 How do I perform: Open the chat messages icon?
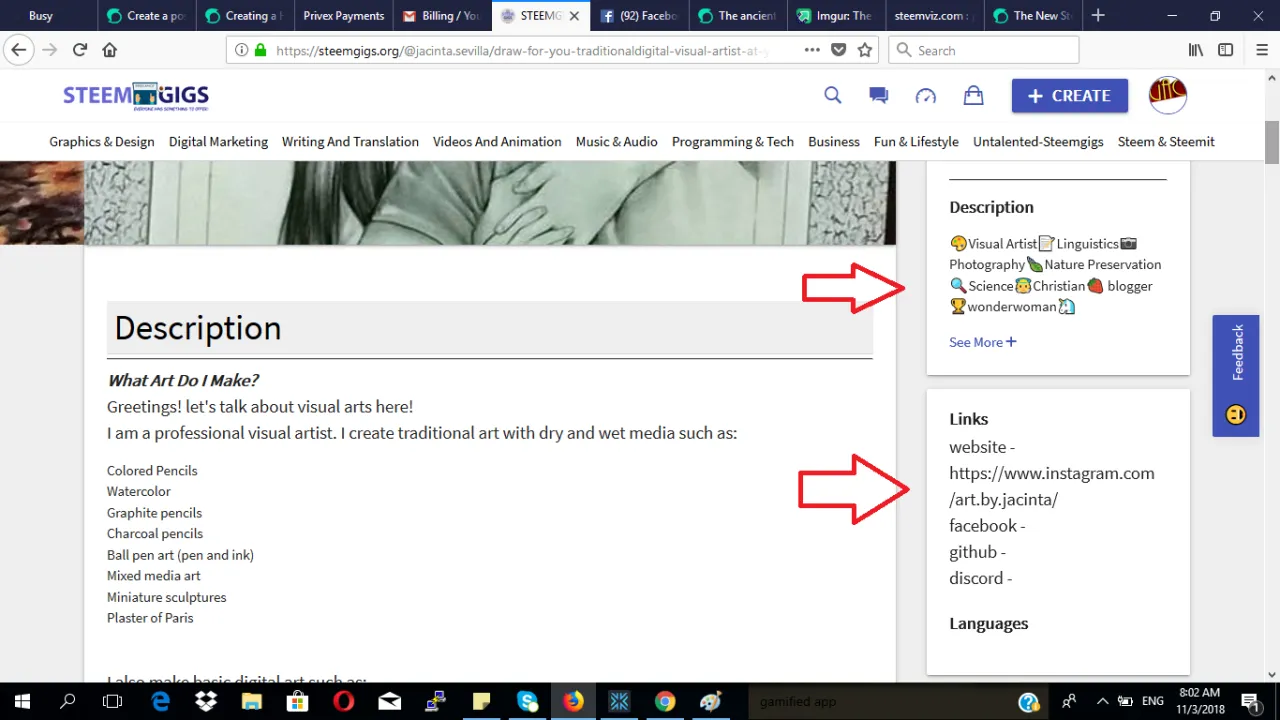click(x=879, y=96)
